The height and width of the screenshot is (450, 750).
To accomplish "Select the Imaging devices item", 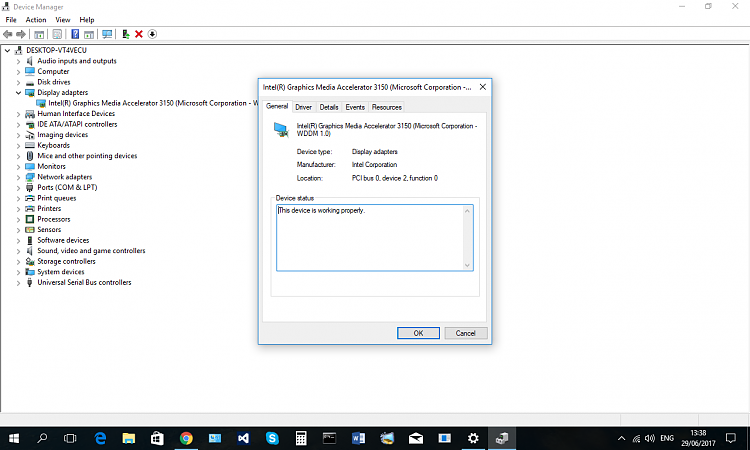I will point(63,135).
